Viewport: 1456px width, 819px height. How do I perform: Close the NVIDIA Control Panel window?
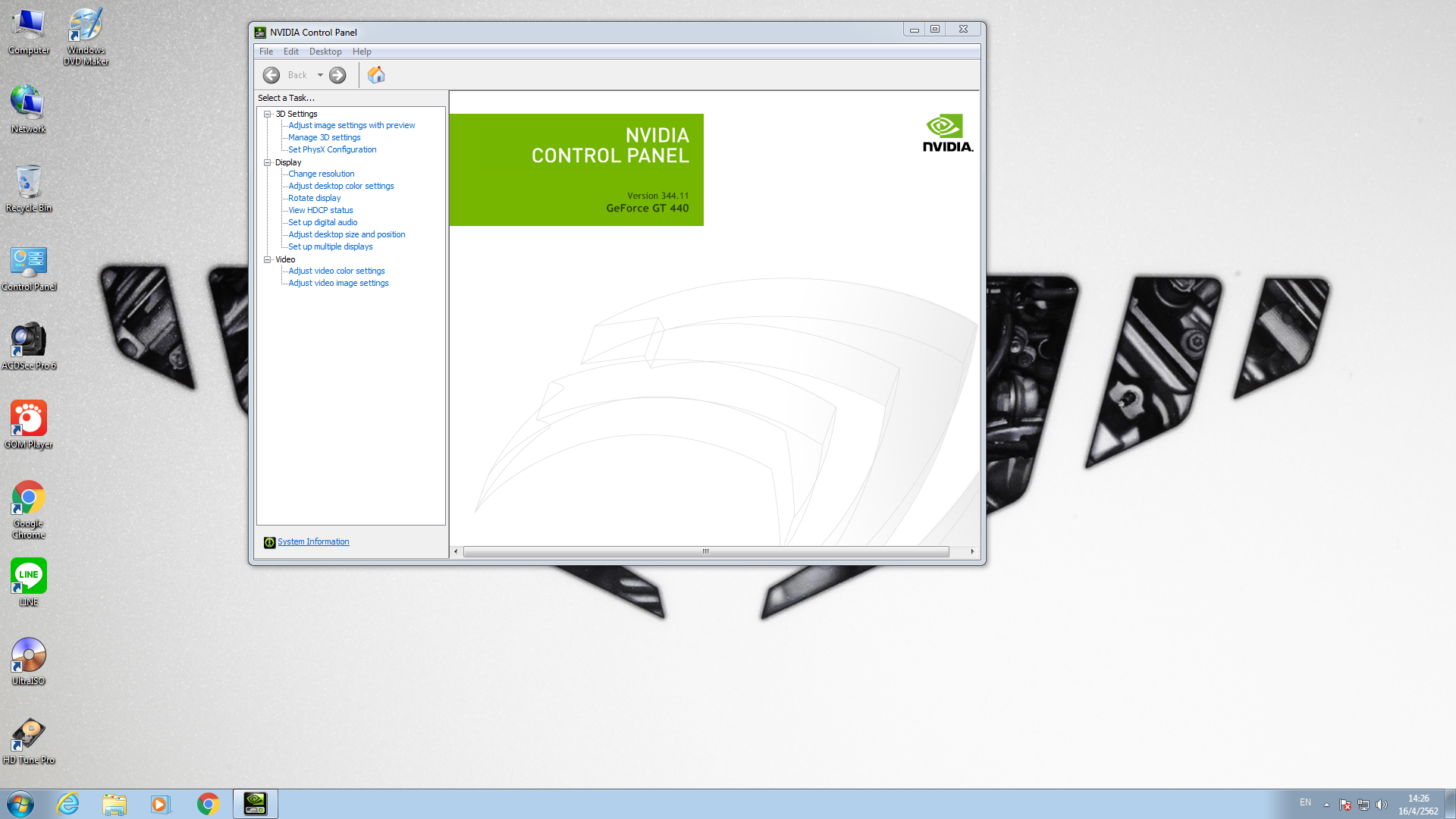pos(963,30)
